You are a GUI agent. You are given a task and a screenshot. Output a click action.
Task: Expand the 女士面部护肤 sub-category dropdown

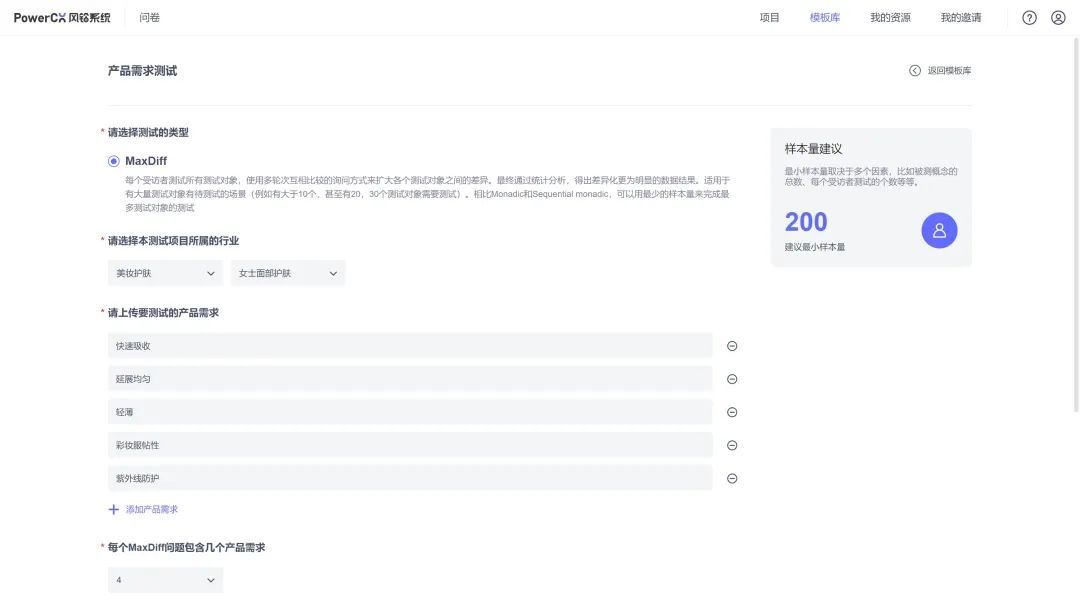pos(288,273)
